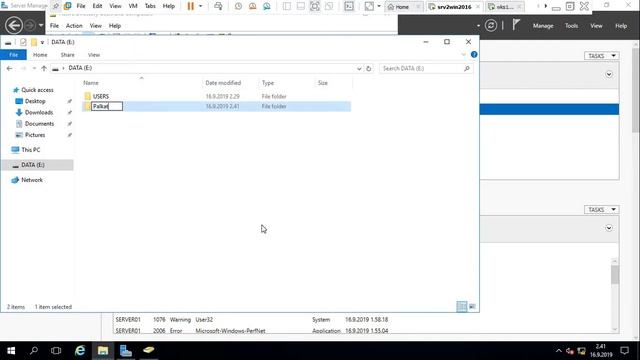
Task: Open Quick access in navigation pane
Action: 37,90
